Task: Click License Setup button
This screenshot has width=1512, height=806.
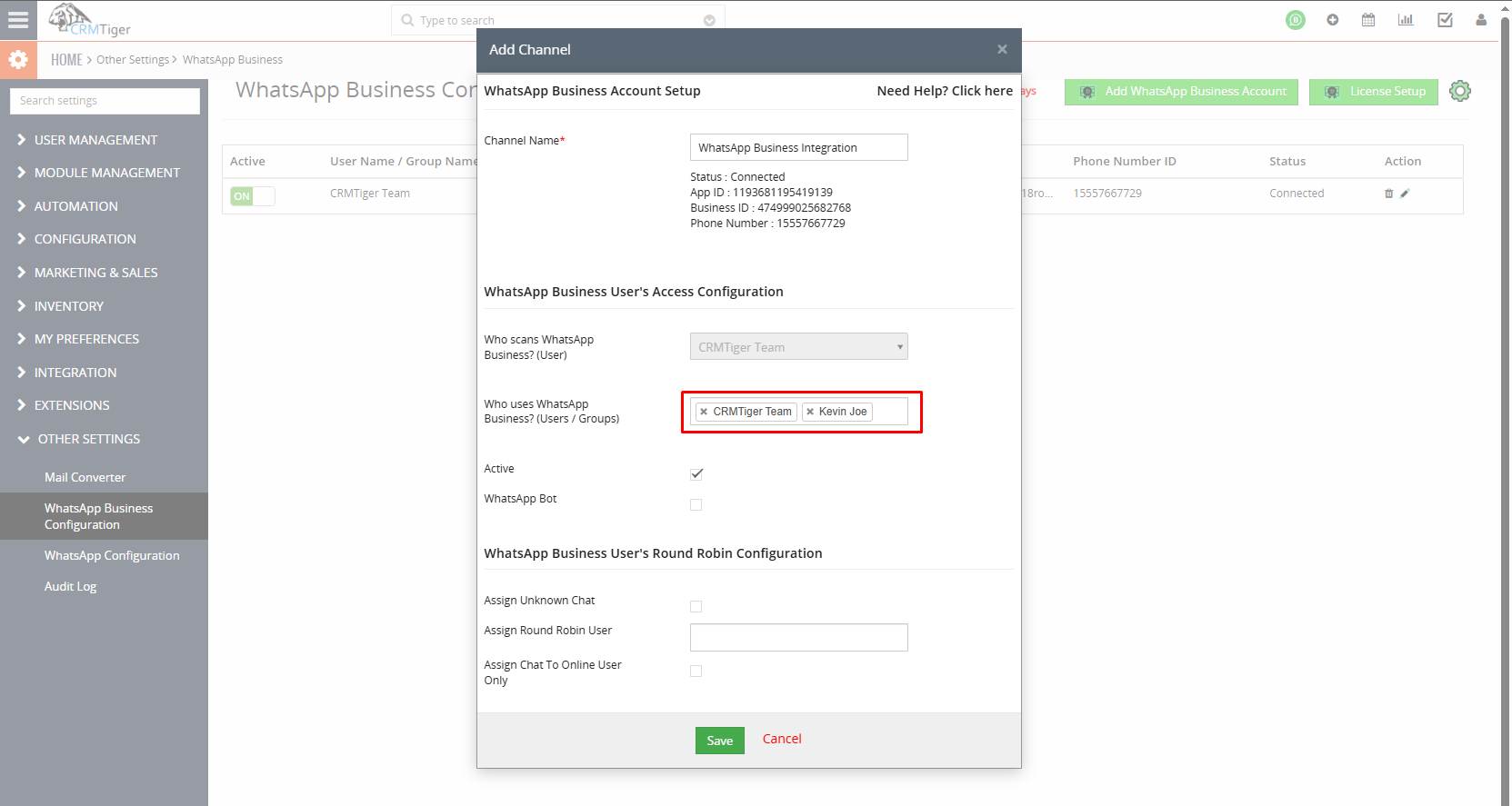Action: tap(1374, 92)
